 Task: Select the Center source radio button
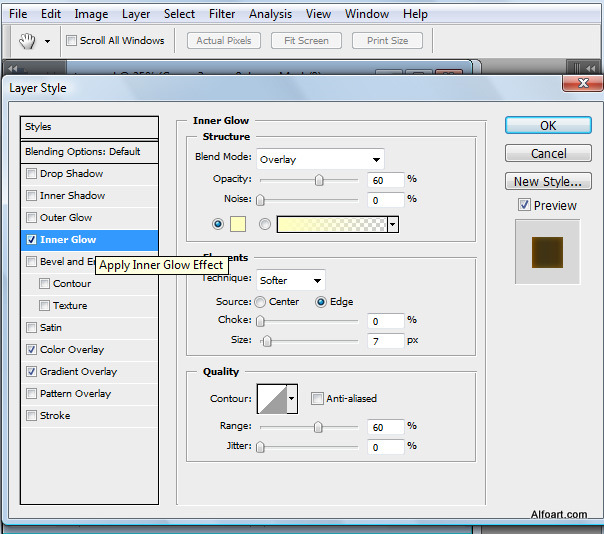click(260, 301)
